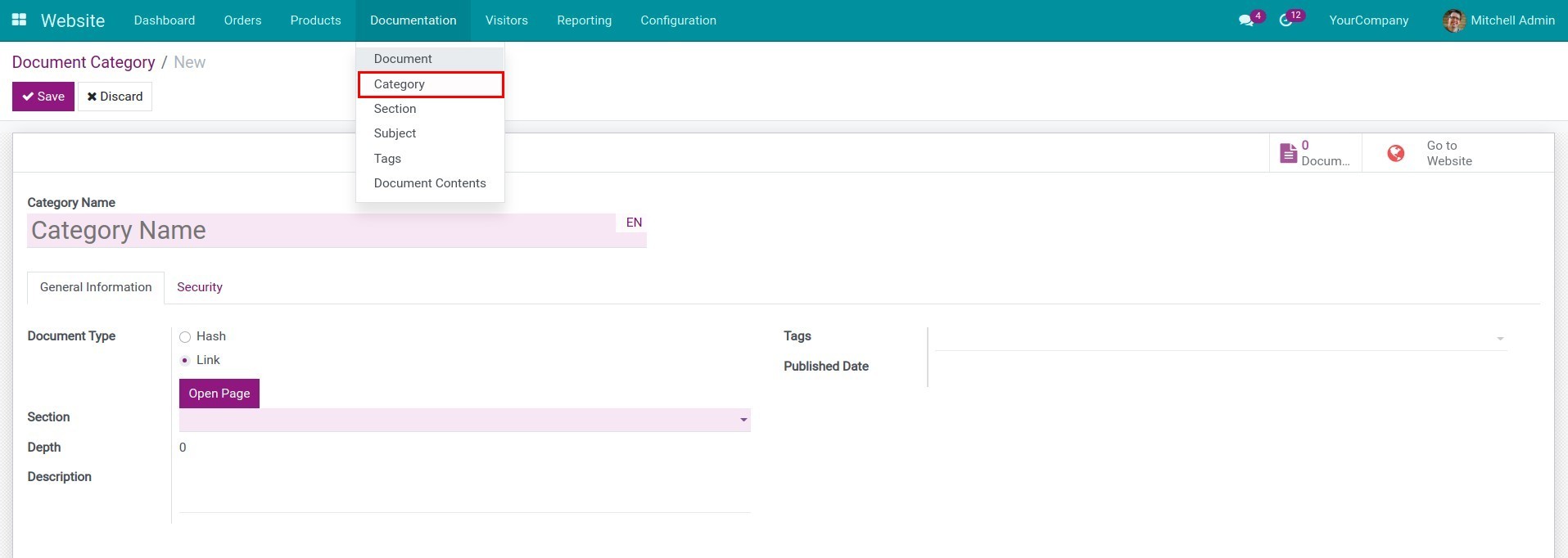The height and width of the screenshot is (558, 1568).
Task: Click the EN translation button
Action: 634,223
